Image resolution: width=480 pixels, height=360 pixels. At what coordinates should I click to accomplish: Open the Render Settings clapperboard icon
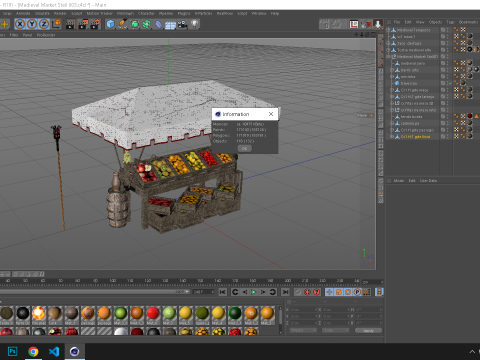95,24
